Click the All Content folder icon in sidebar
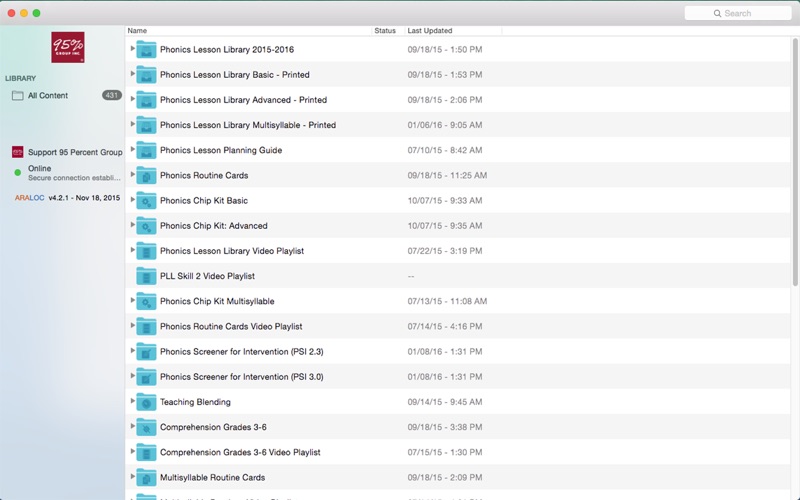 (x=17, y=95)
